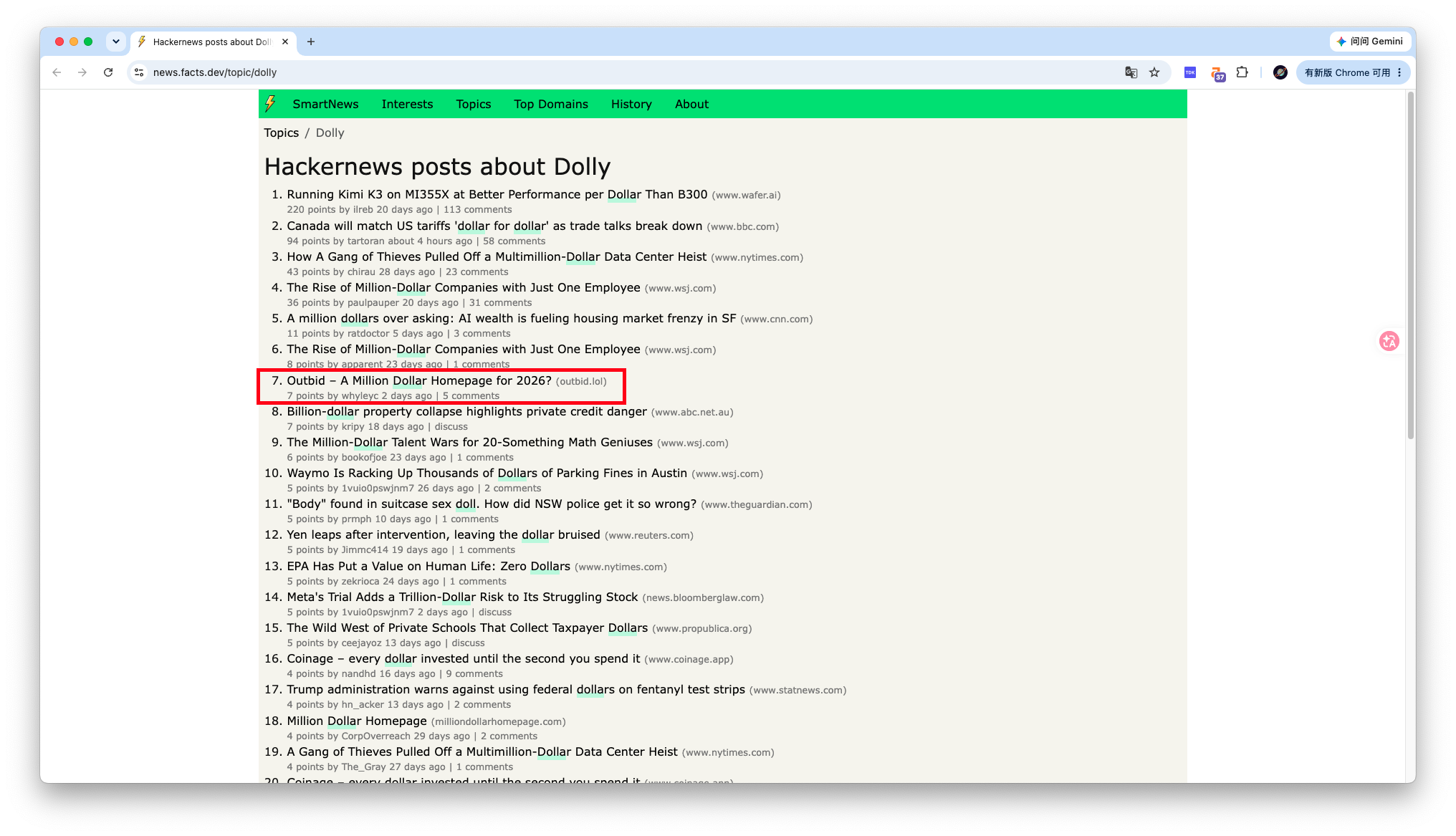
Task: Open EPA Value on Human Life post
Action: [x=428, y=566]
